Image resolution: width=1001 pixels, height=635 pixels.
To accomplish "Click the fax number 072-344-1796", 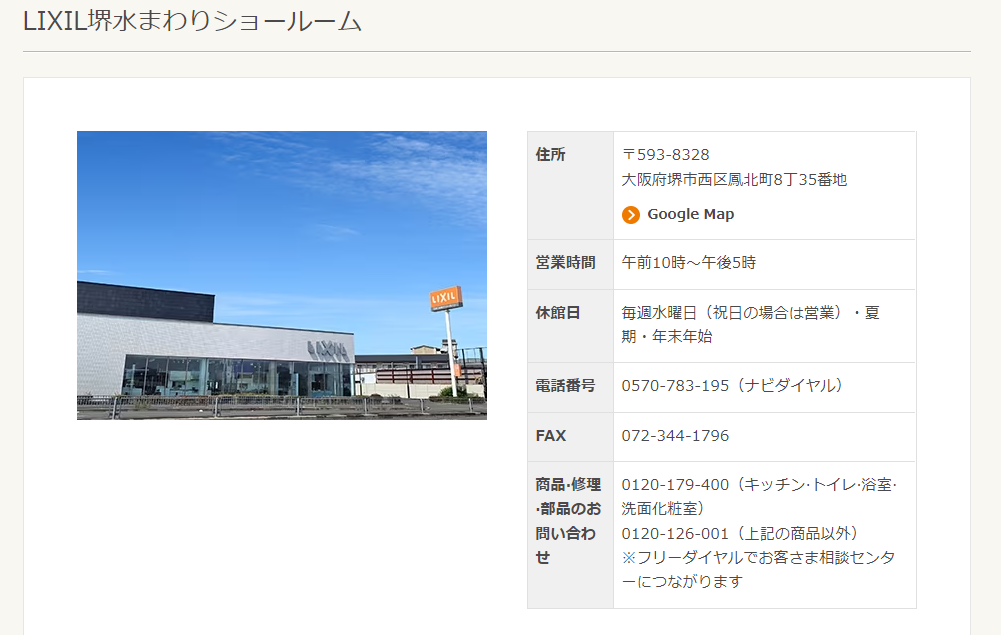I will [675, 436].
